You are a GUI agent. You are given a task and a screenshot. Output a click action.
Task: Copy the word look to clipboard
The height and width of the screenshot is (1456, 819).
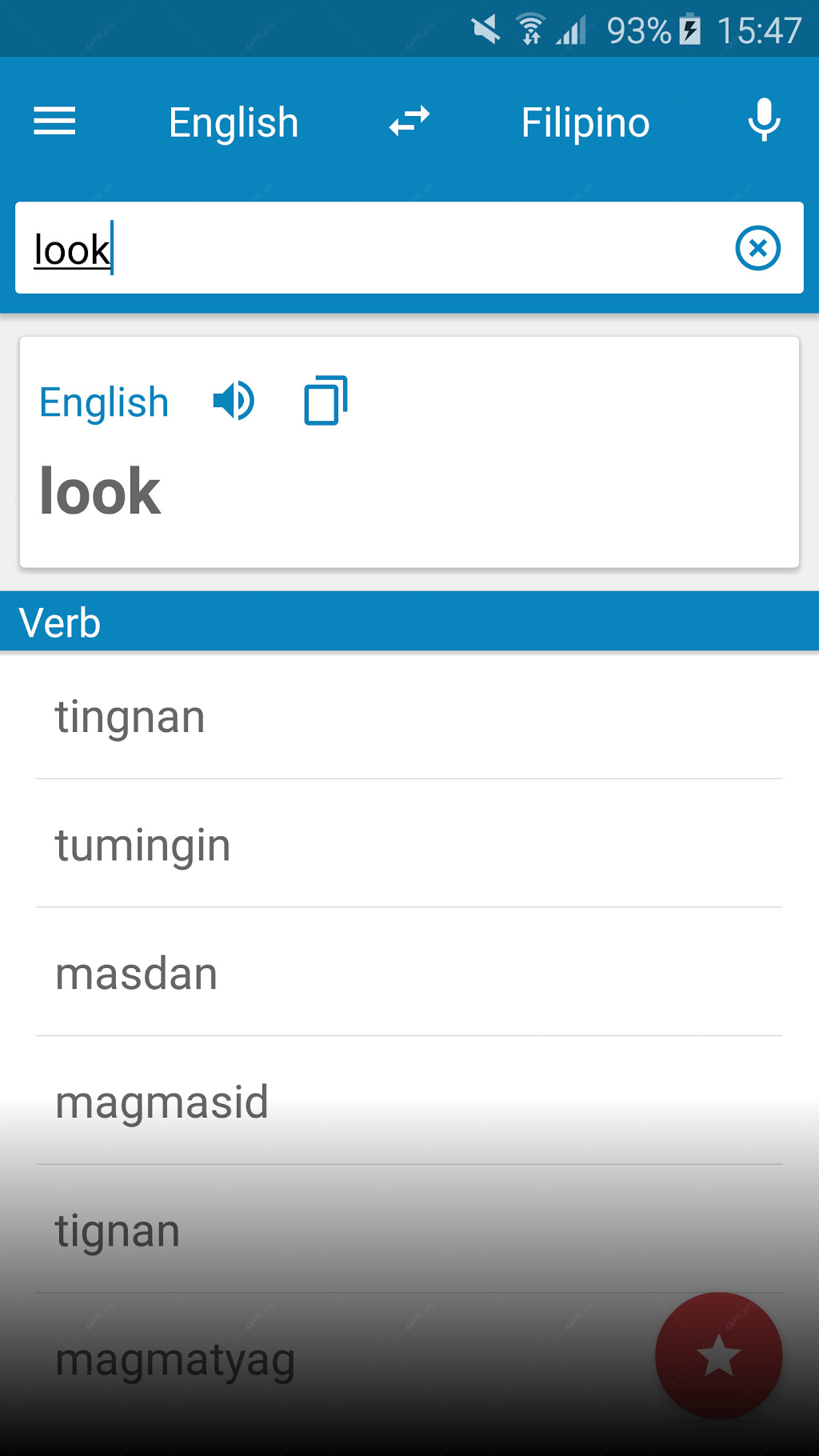pos(326,400)
